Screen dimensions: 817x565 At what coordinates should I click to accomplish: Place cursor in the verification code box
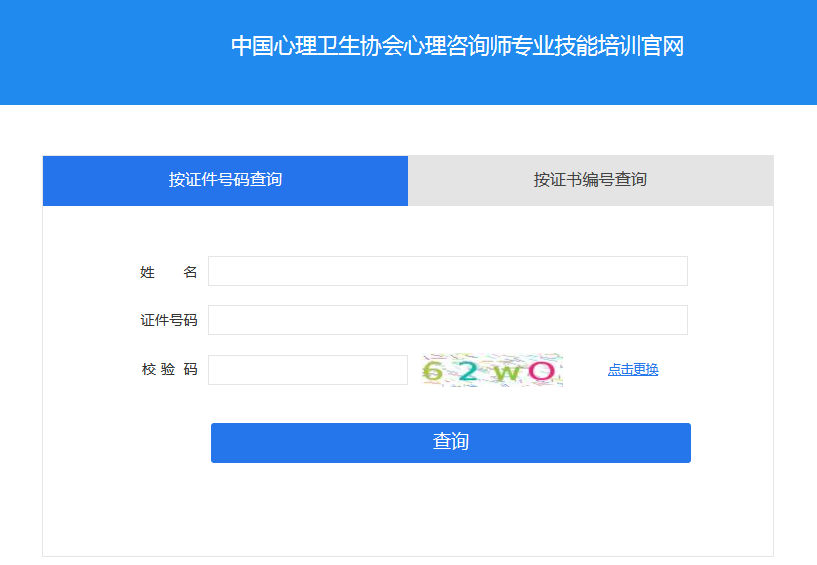click(307, 370)
